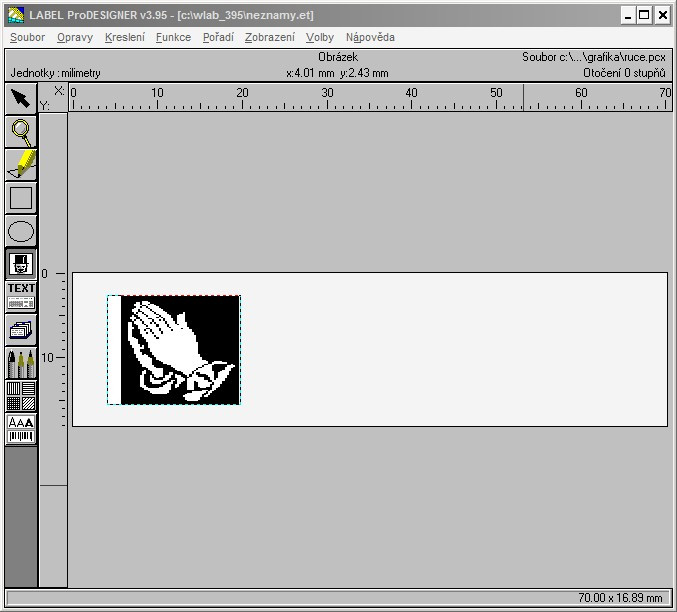Open the Funkce menu
The width and height of the screenshot is (677, 612).
(173, 38)
